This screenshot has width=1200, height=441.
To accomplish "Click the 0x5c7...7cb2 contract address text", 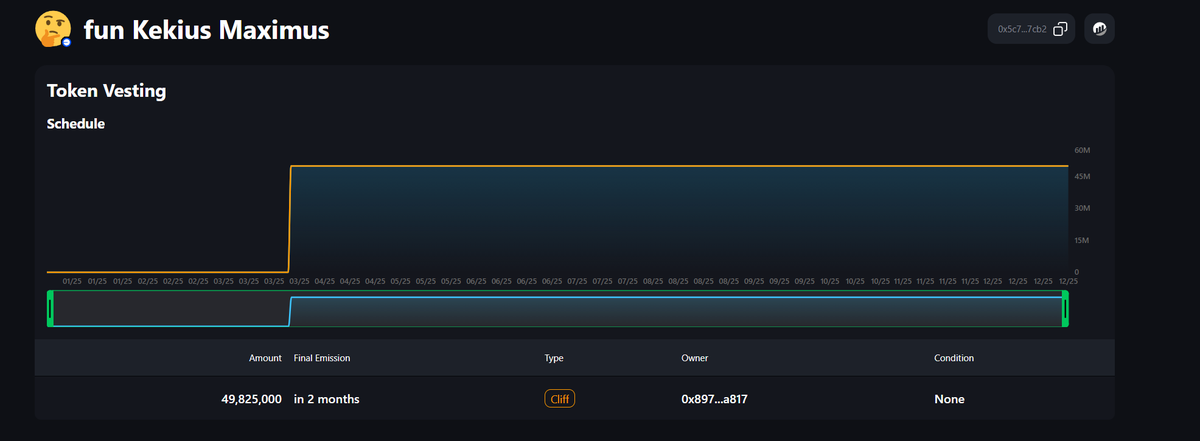I will pyautogui.click(x=1022, y=29).
